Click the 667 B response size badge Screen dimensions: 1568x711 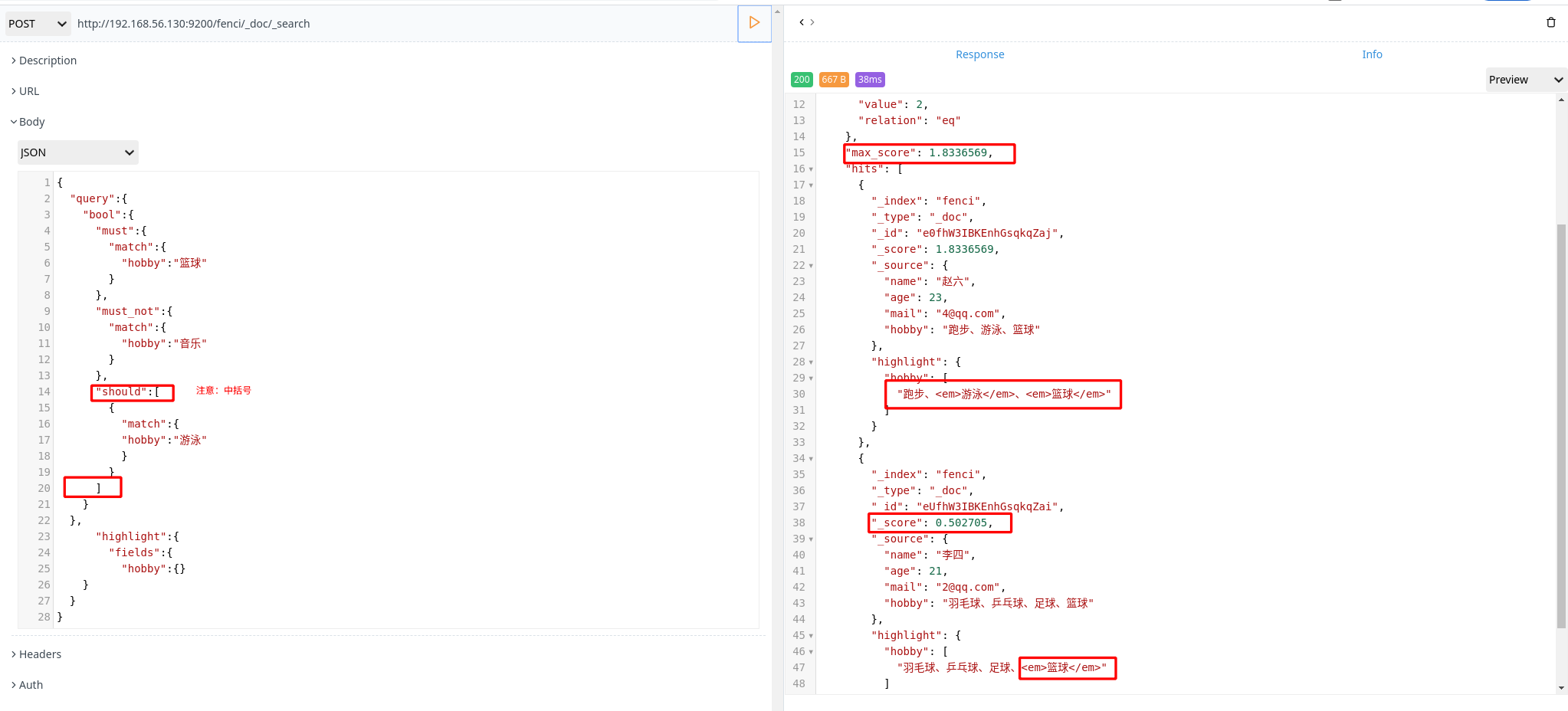click(835, 79)
